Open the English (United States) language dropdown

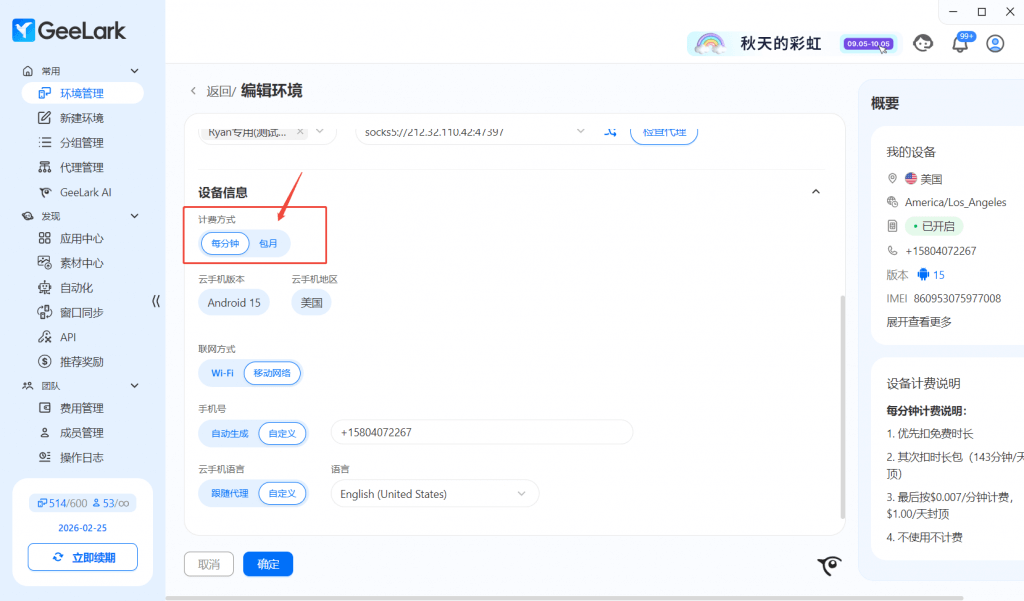[x=434, y=494]
